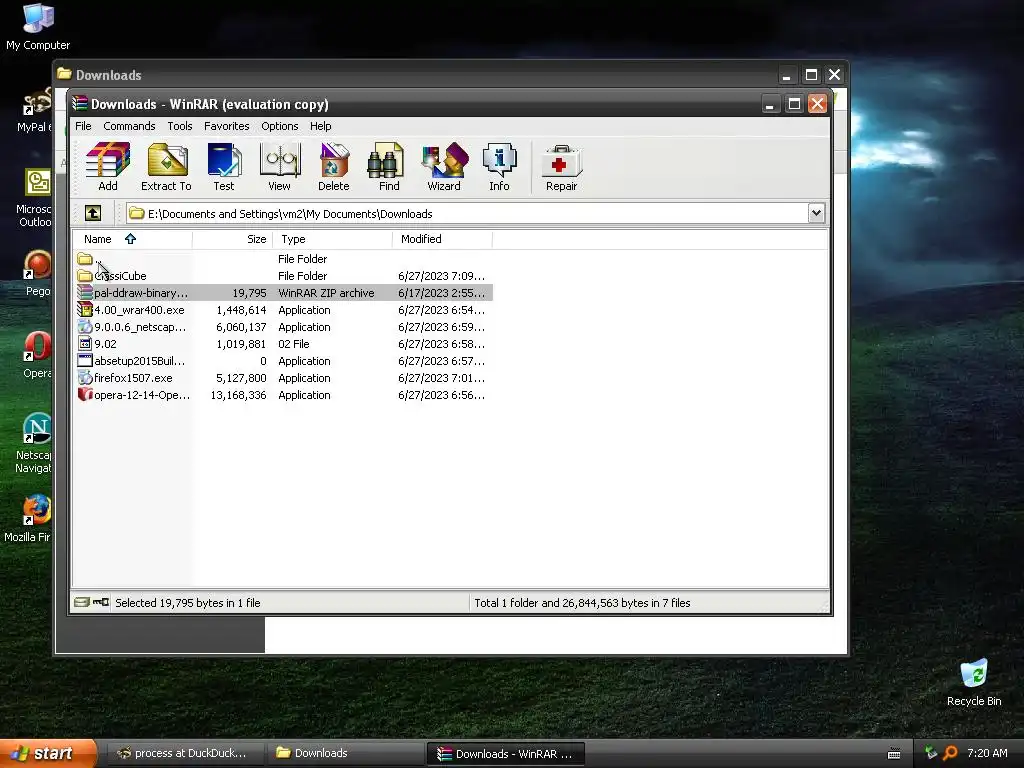Launch the Wizard tool

[x=444, y=167]
